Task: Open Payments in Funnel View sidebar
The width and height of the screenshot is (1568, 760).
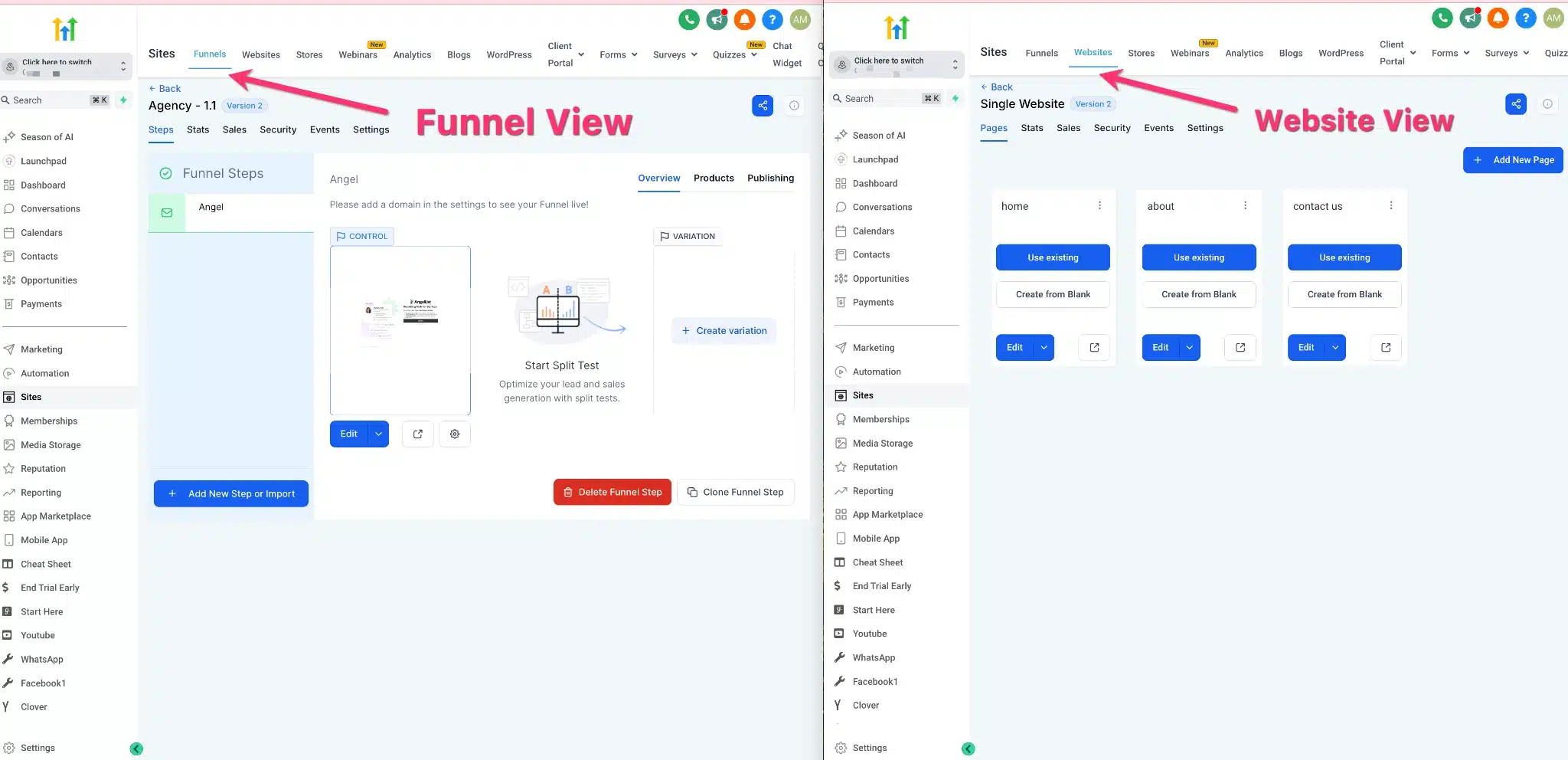Action: click(x=41, y=303)
